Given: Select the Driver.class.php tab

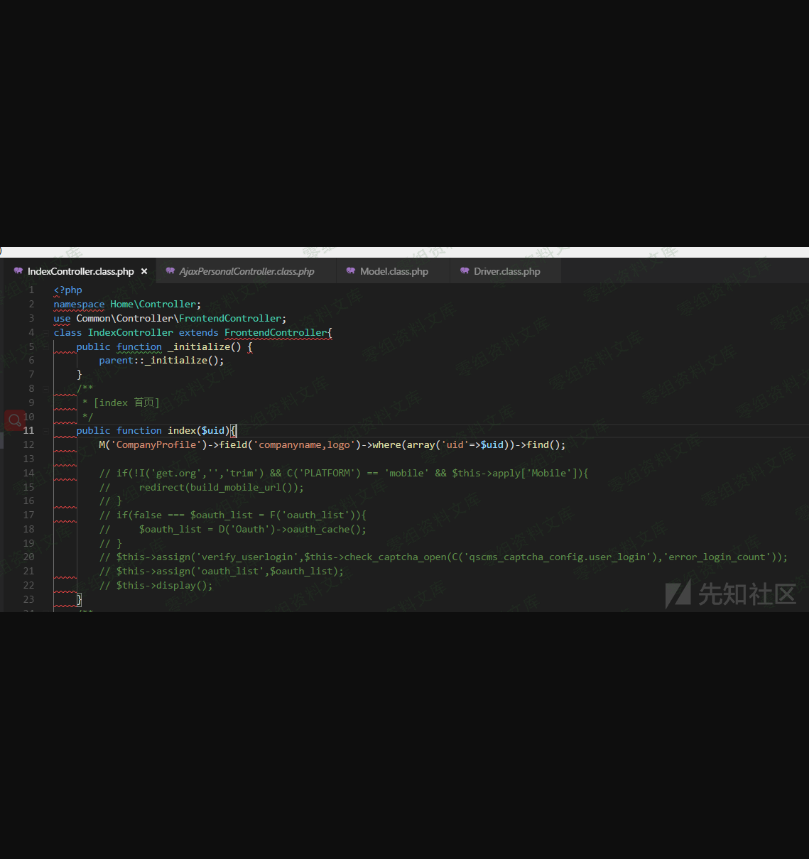Looking at the screenshot, I should point(507,271).
